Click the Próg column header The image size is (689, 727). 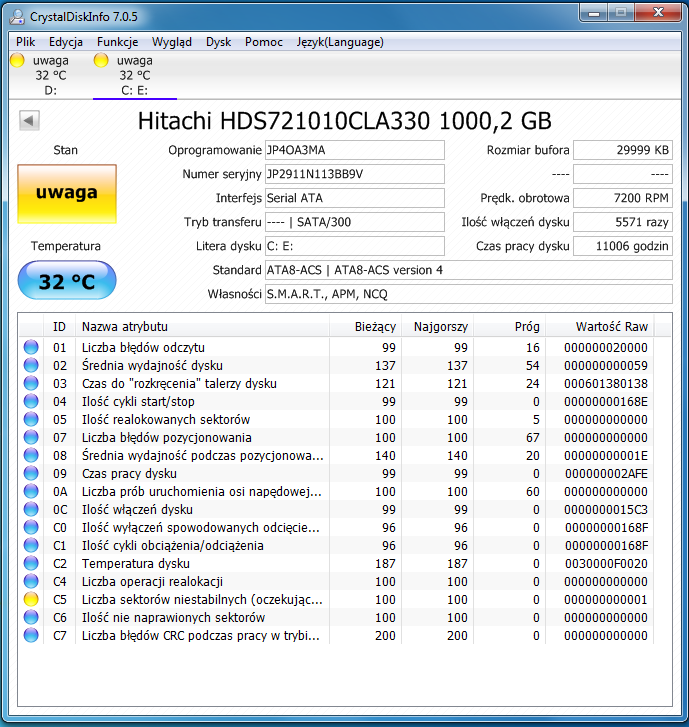point(510,327)
